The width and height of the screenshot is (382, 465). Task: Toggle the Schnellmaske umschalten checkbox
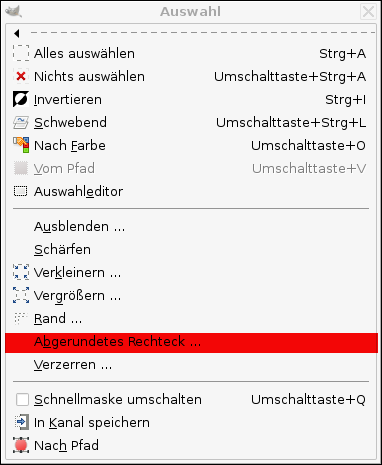coord(22,399)
